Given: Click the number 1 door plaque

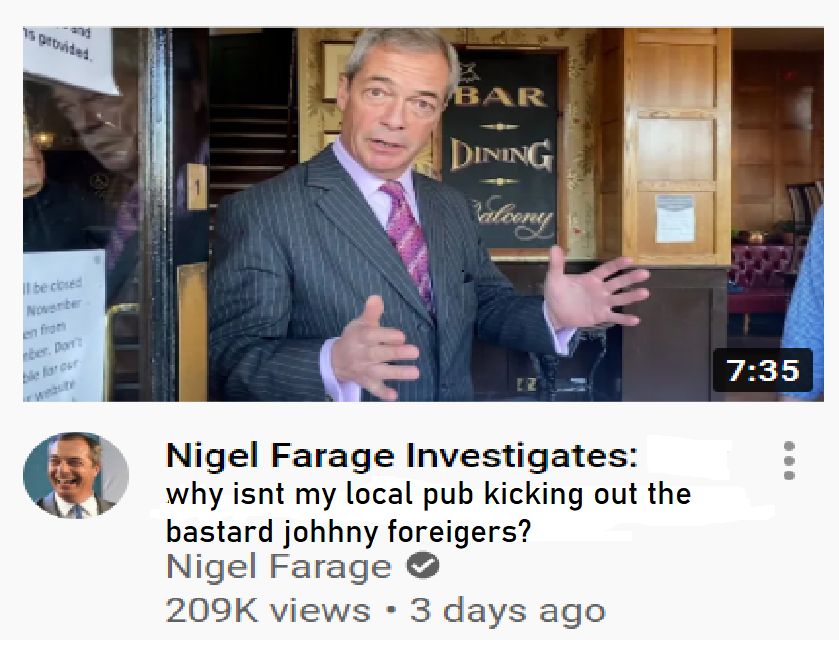Looking at the screenshot, I should click(197, 187).
